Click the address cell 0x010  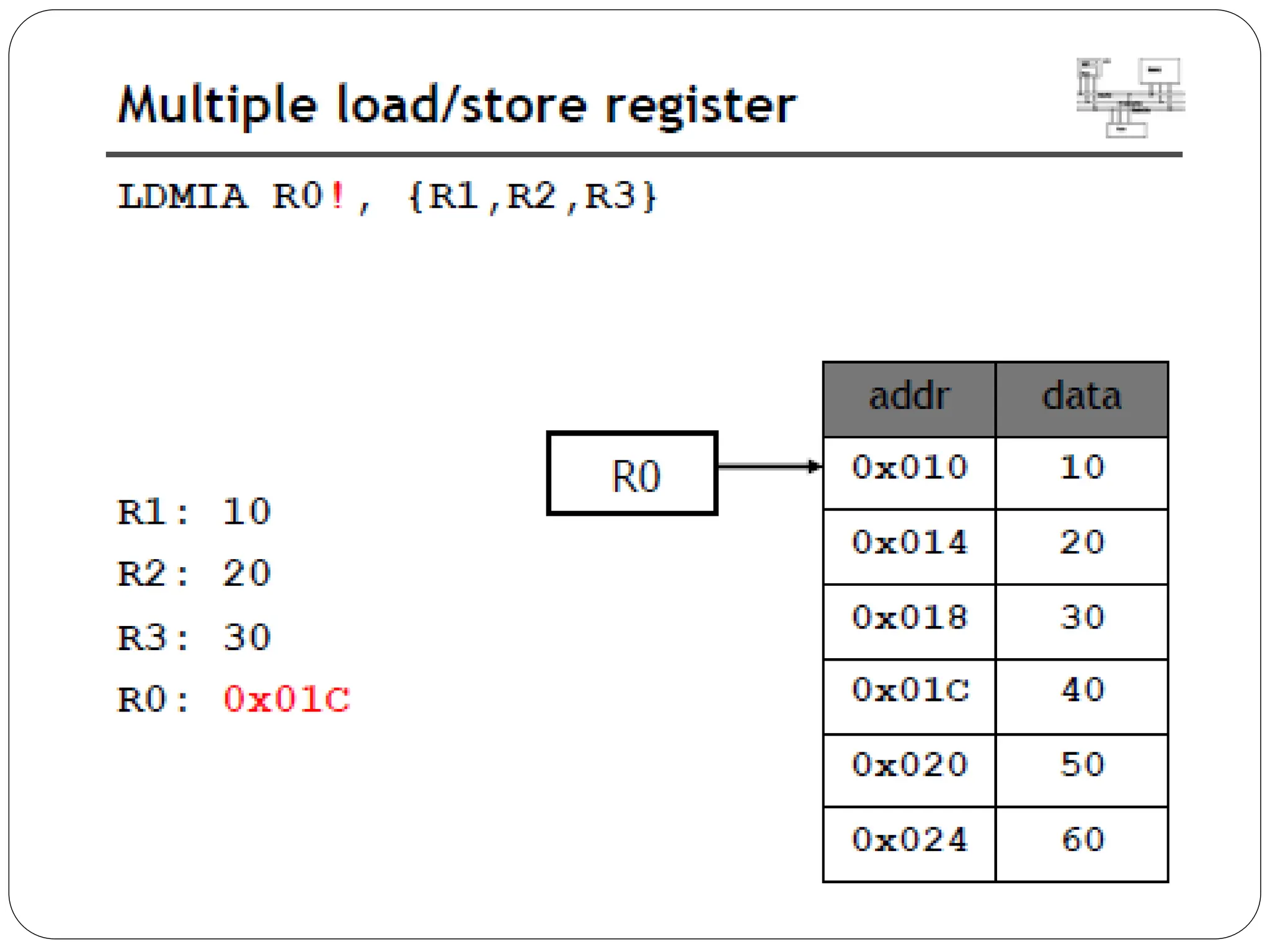tap(909, 467)
